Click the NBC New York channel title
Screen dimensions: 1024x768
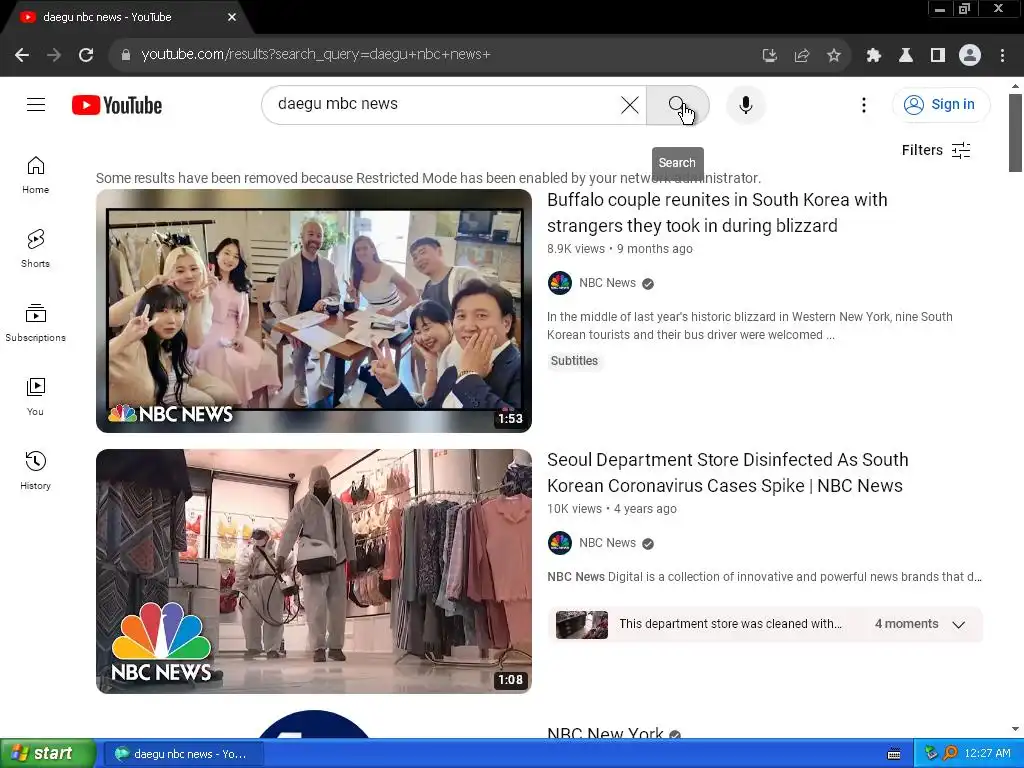pyautogui.click(x=605, y=733)
